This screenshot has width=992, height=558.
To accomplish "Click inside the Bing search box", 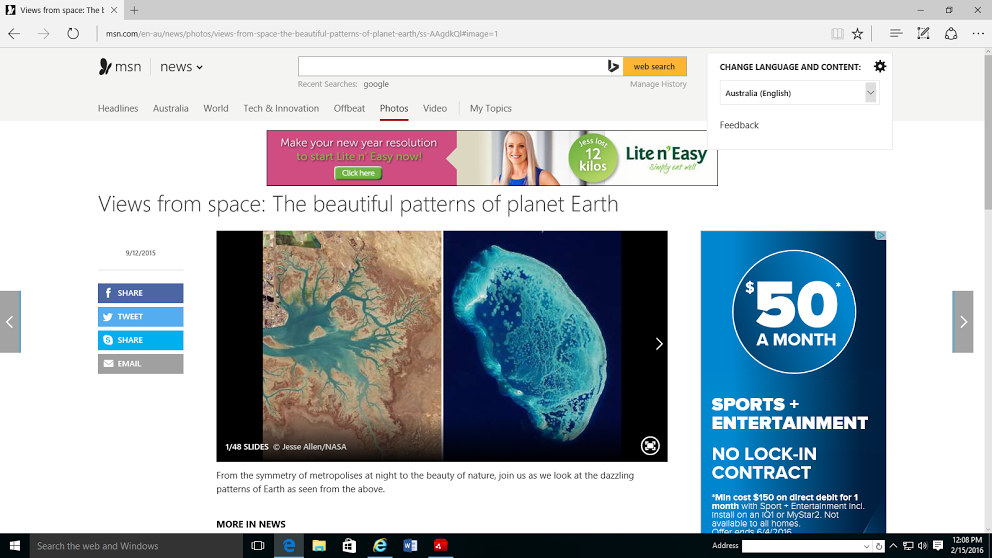I will coord(450,67).
